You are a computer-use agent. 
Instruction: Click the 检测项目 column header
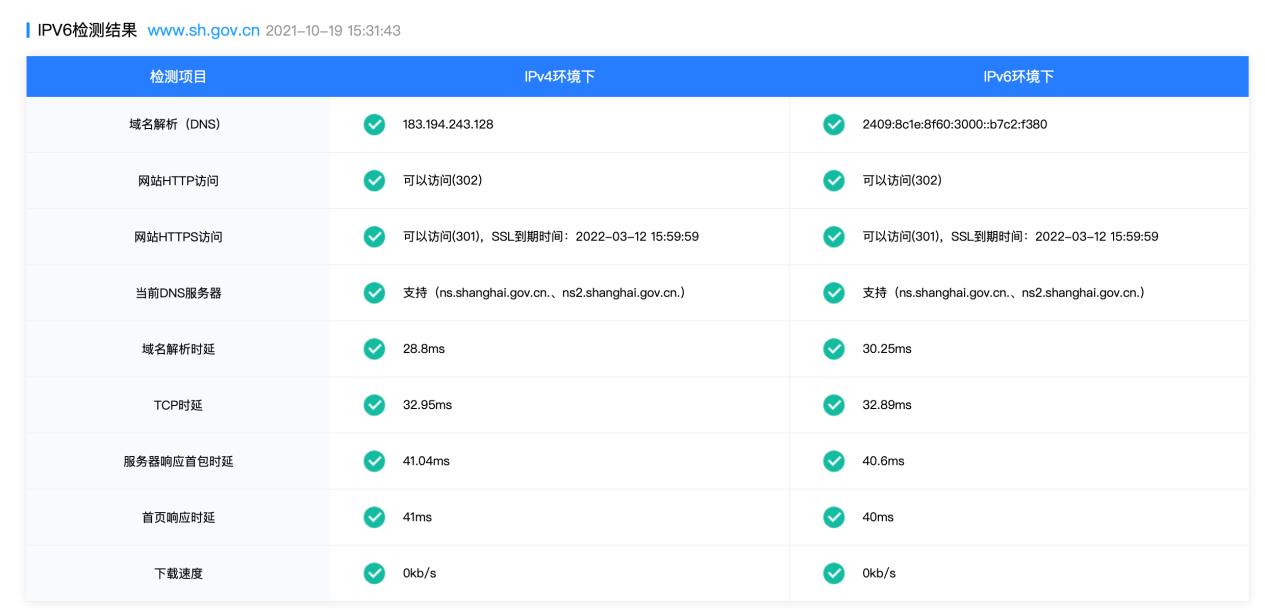point(178,76)
